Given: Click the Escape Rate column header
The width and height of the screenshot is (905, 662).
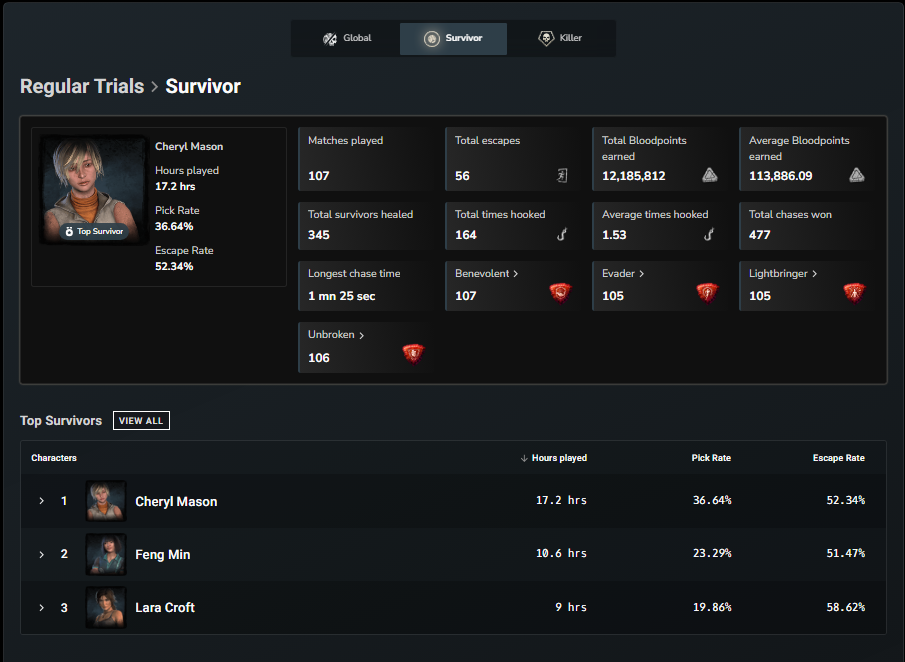Looking at the screenshot, I should coord(839,458).
